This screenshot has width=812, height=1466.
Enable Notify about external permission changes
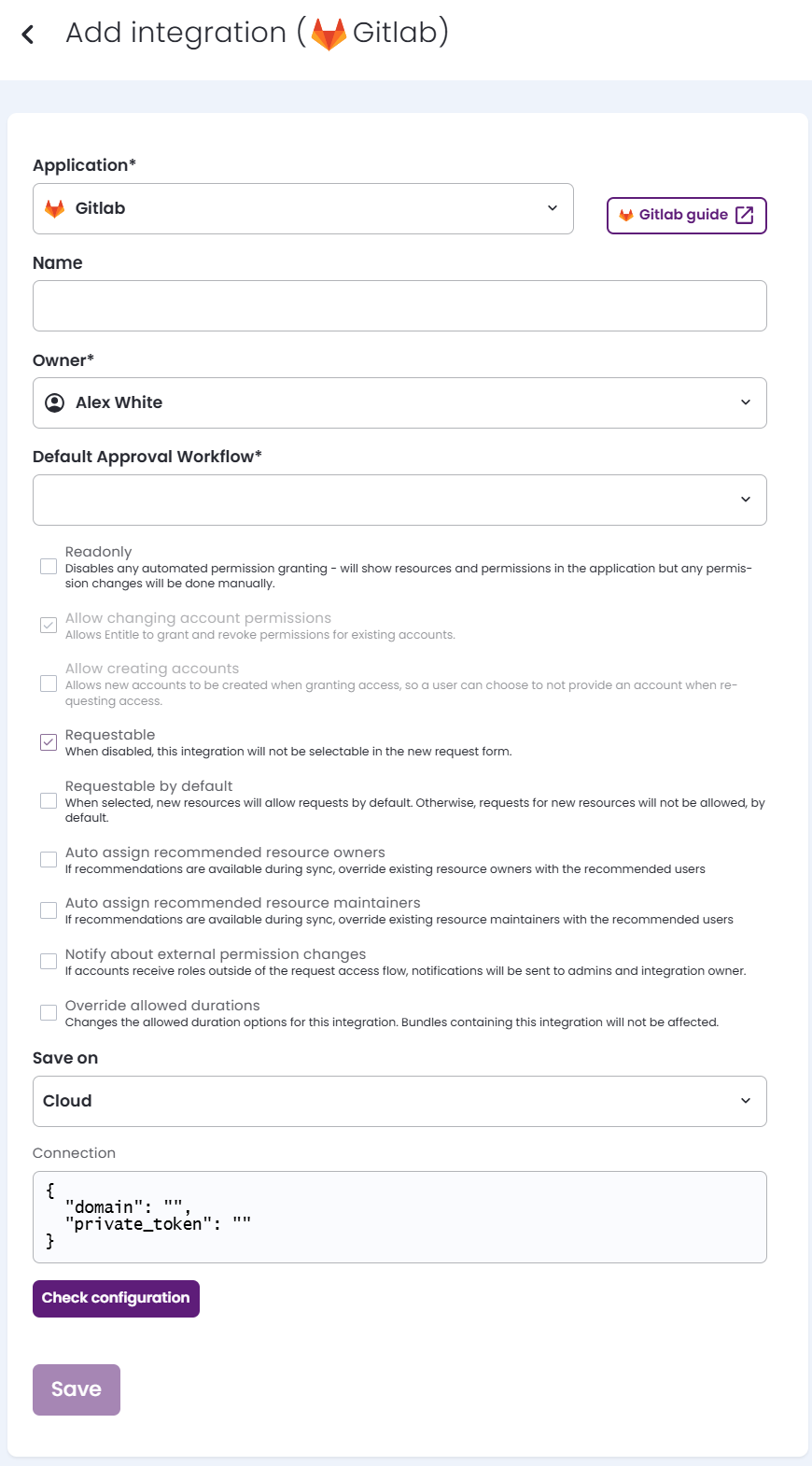48,961
